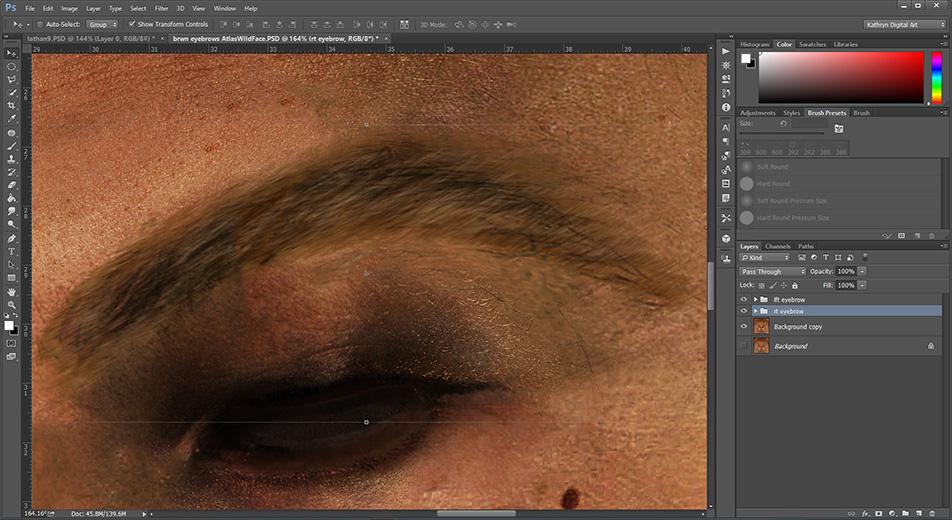The width and height of the screenshot is (952, 520).
Task: Hide the lft eyebrow group
Action: (x=743, y=299)
